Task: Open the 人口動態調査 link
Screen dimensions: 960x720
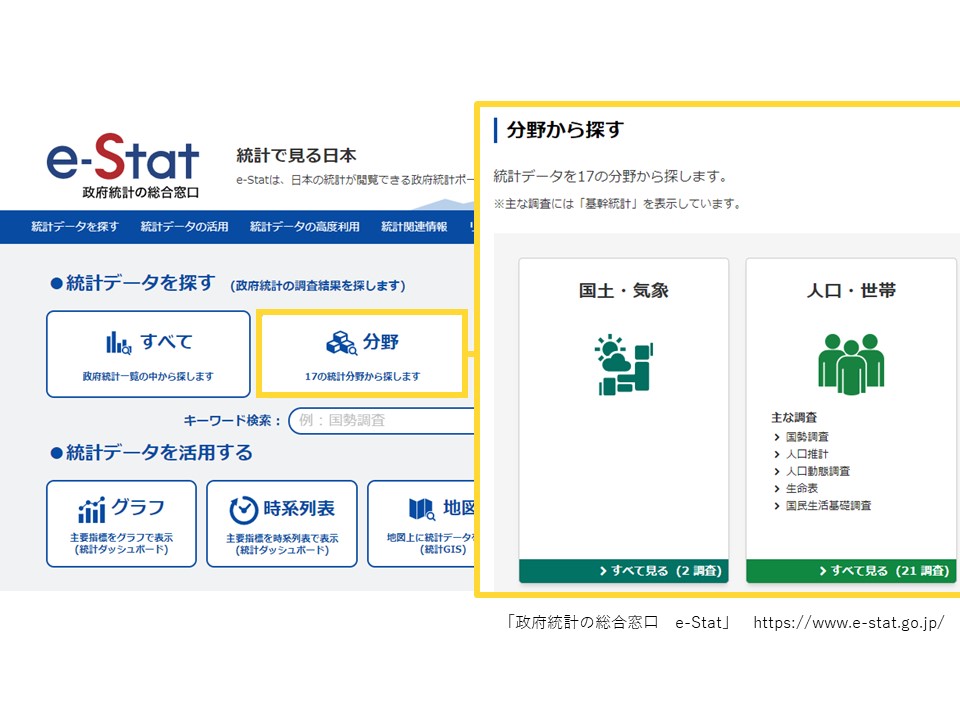Action: [818, 471]
